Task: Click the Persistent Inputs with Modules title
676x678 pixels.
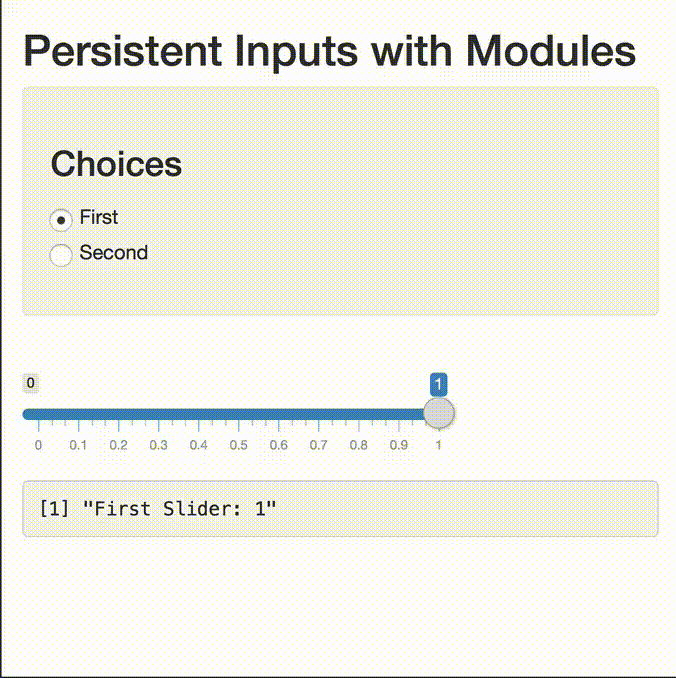Action: pos(330,51)
